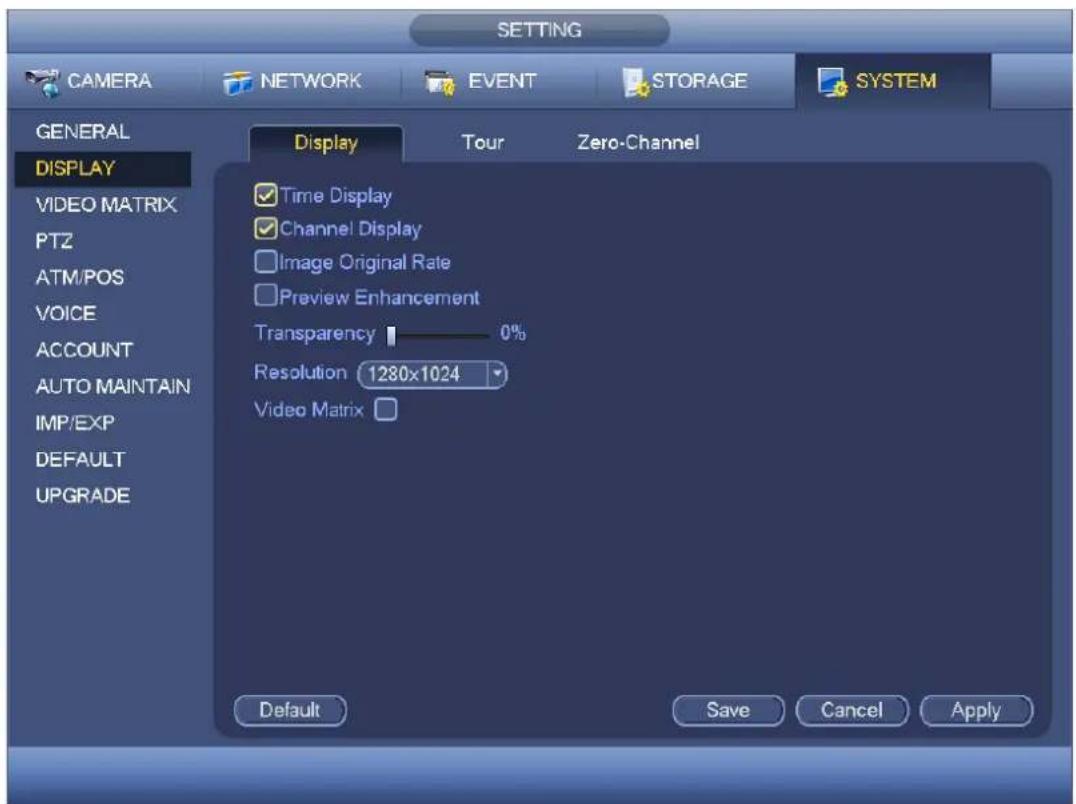Switch to the Tour tab
The height and width of the screenshot is (804, 1076).
coord(482,143)
